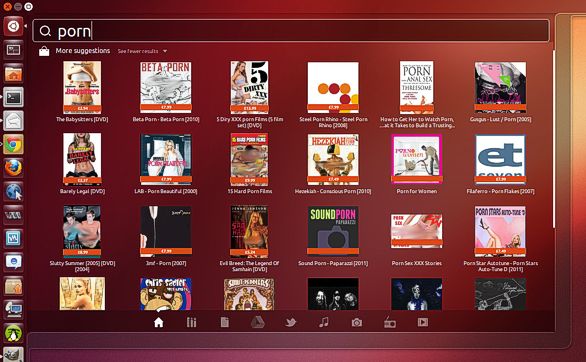Close the Dash with orange close button
Viewport: 586px width, 362px height.
pos(6,6)
